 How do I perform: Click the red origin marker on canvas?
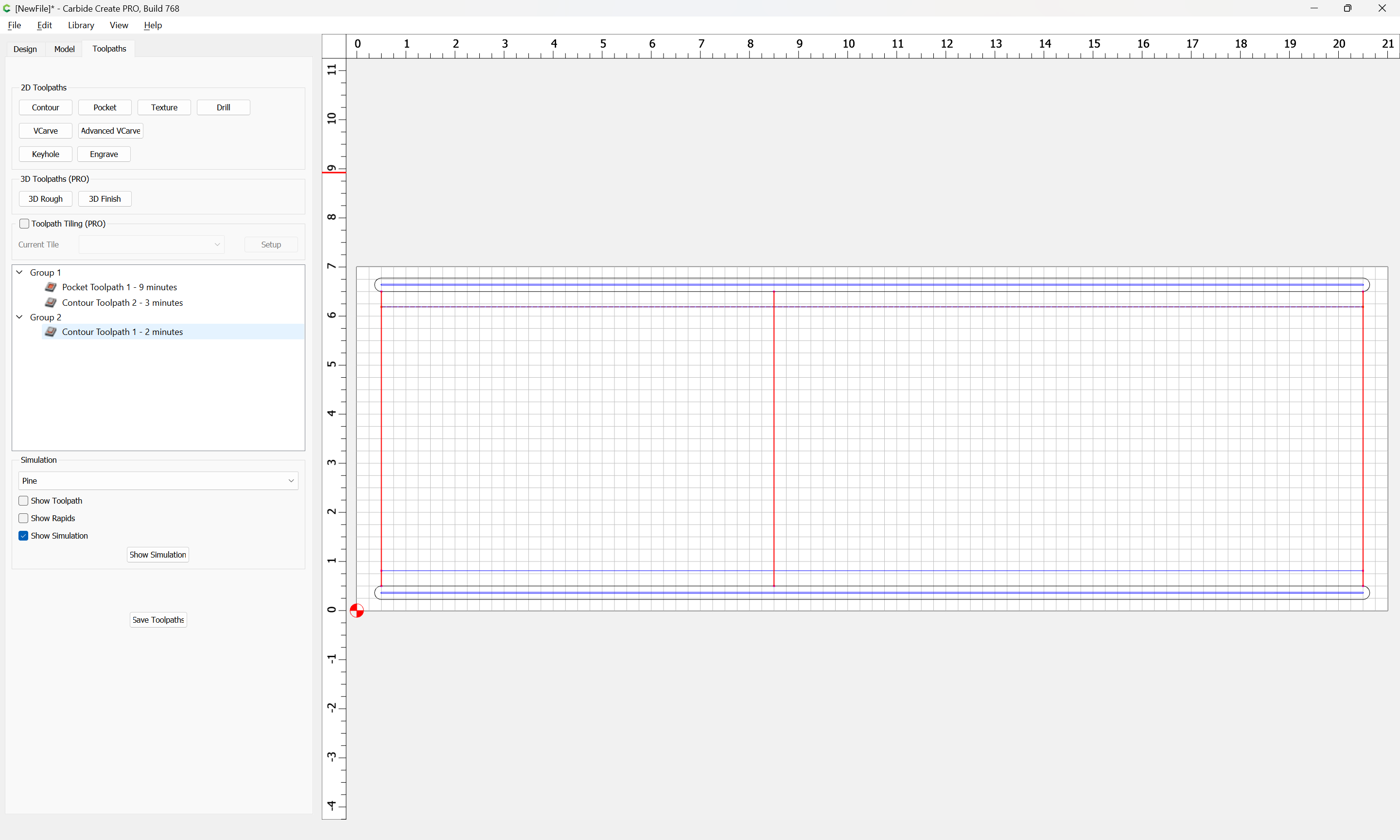[356, 611]
